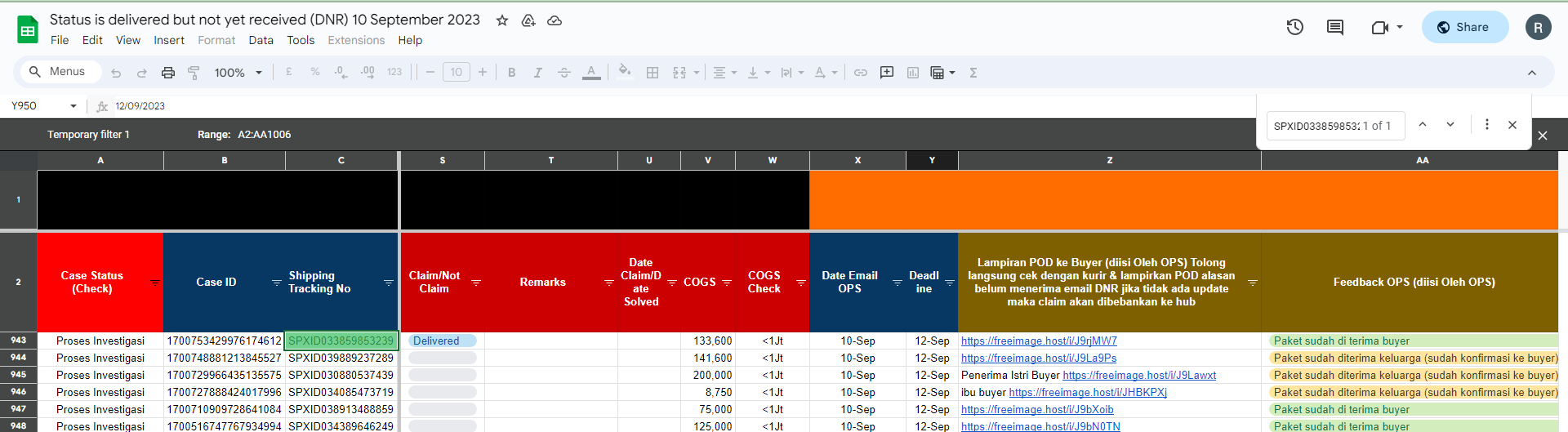Open COGS Check column filter
Image resolution: width=1568 pixels, height=432 pixels.
[800, 283]
